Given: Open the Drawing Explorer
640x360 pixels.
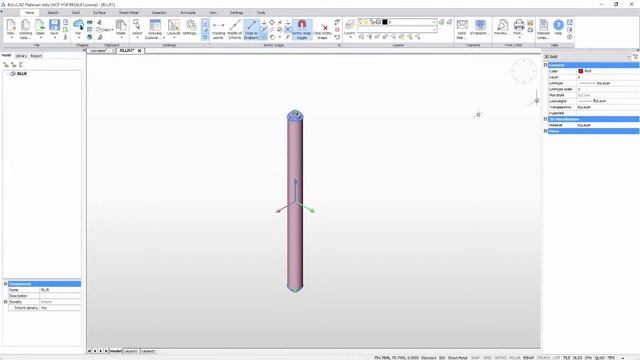Looking at the screenshot, I should [155, 29].
